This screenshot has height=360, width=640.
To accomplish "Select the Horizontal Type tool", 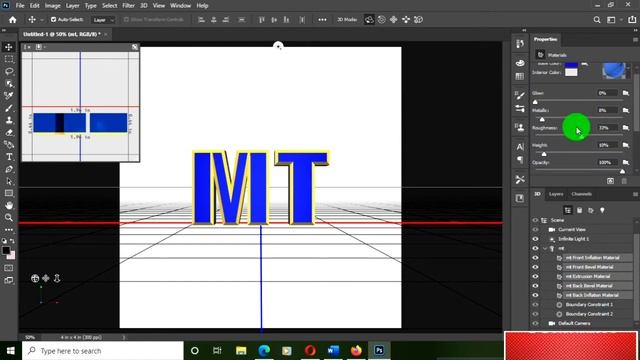I will pos(9,157).
